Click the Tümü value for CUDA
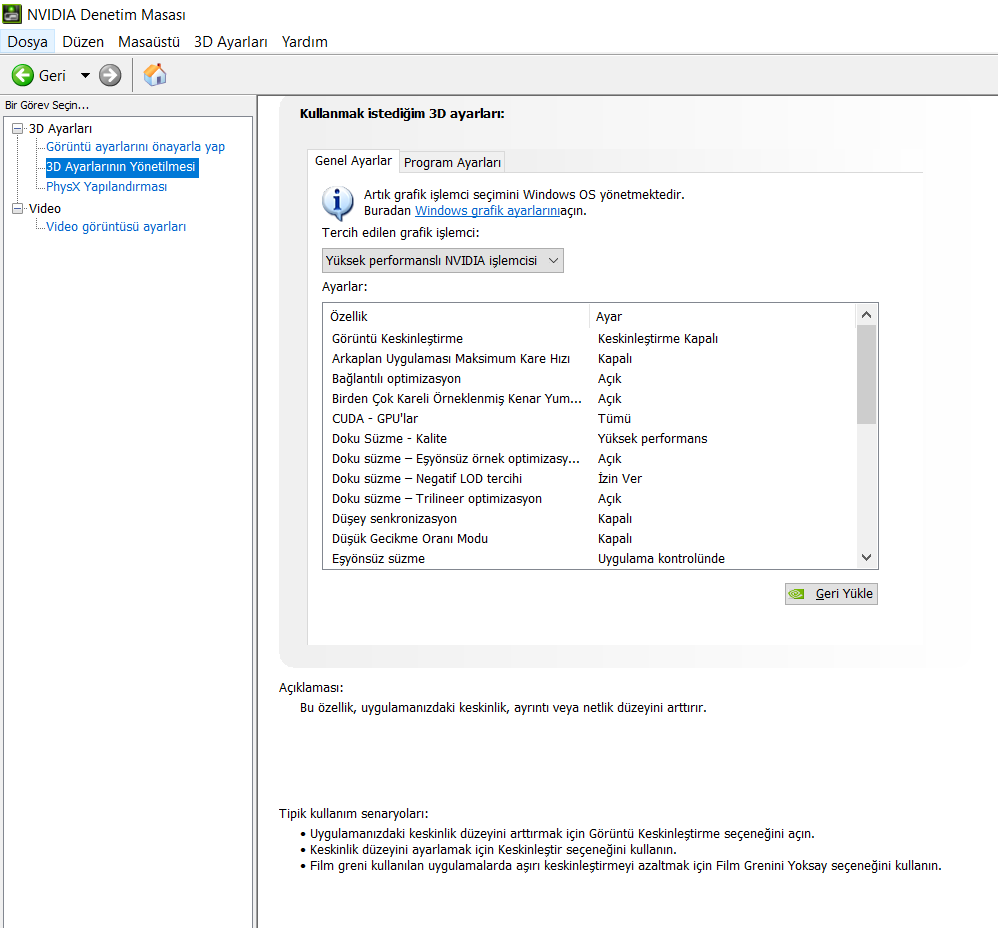Image resolution: width=998 pixels, height=928 pixels. 614,419
